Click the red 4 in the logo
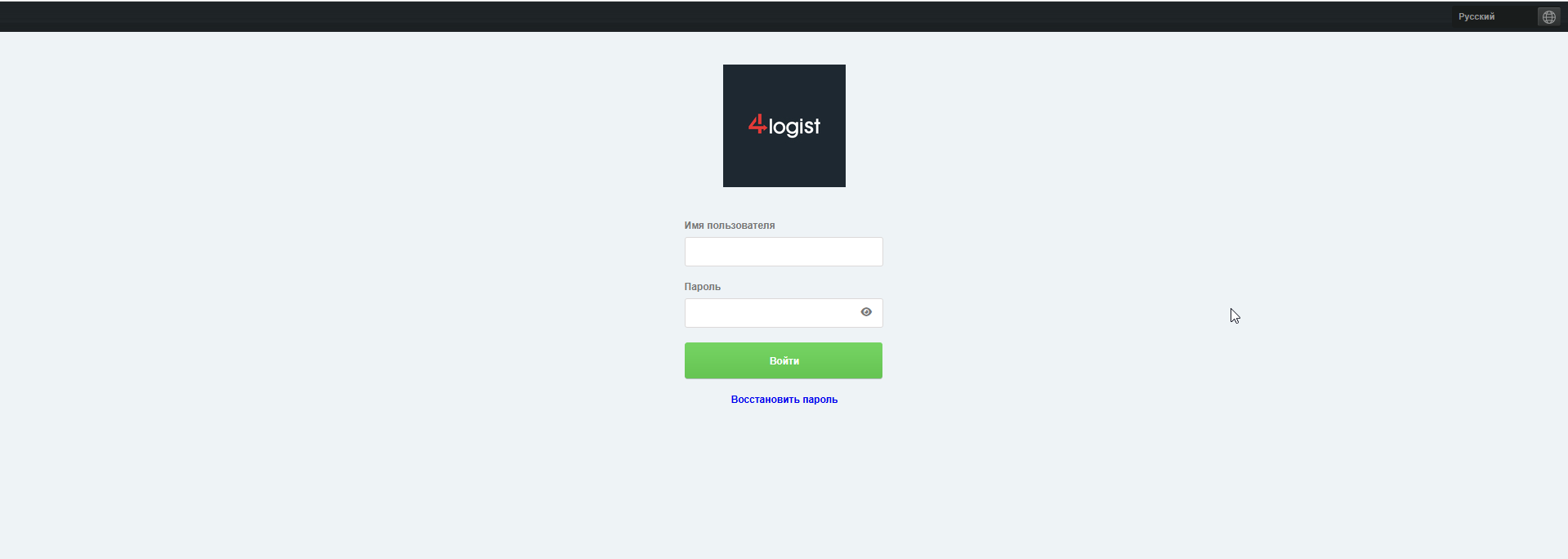 click(757, 124)
